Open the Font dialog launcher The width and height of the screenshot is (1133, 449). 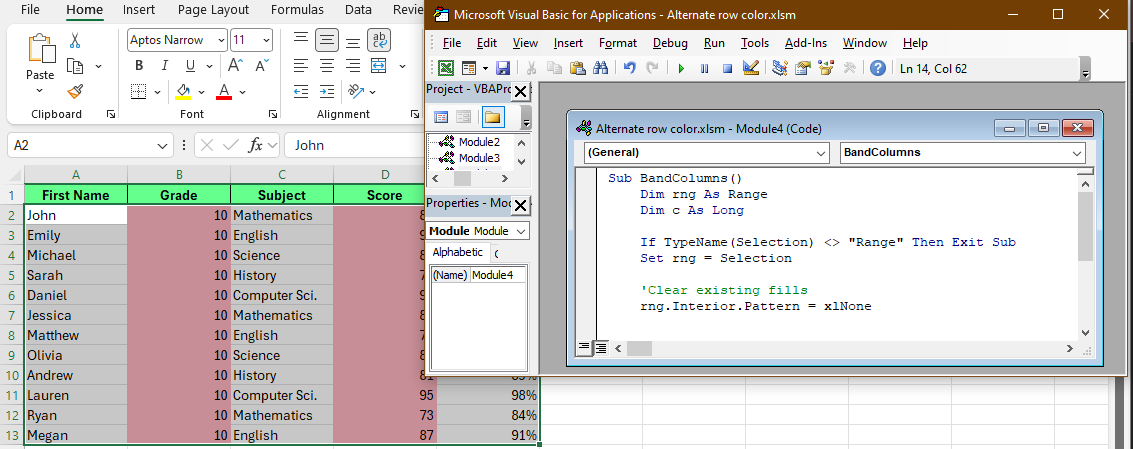(x=272, y=114)
